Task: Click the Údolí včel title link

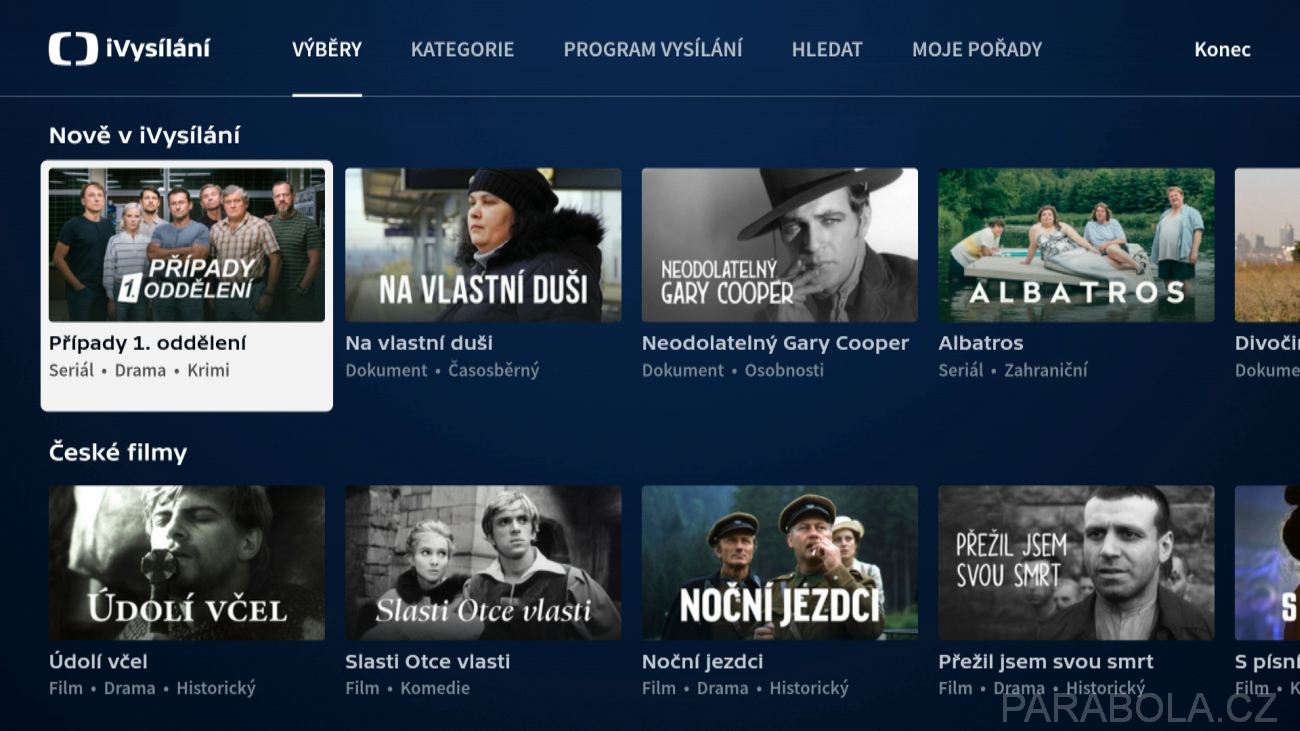Action: click(98, 661)
